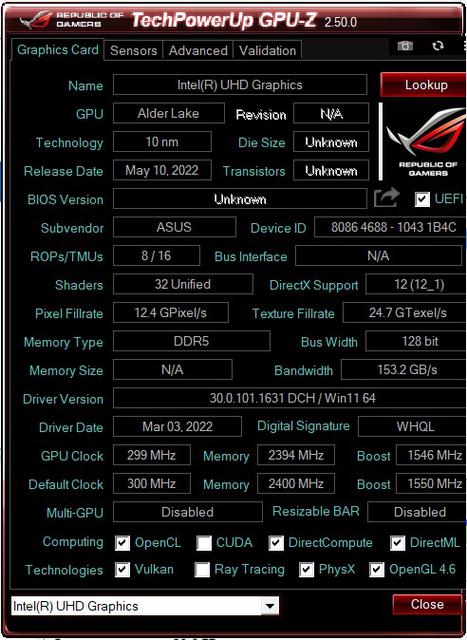
Task: Click the Intel(R) UHD Graphics combo box
Action: (145, 606)
